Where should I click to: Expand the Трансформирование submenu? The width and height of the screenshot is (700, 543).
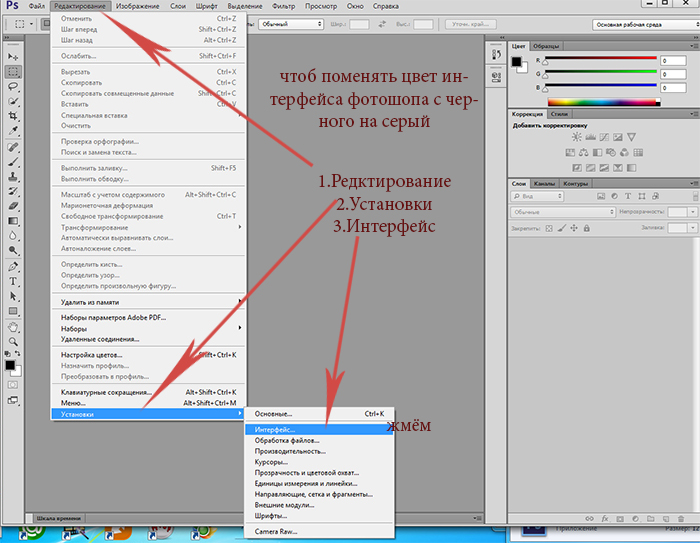[x=149, y=227]
